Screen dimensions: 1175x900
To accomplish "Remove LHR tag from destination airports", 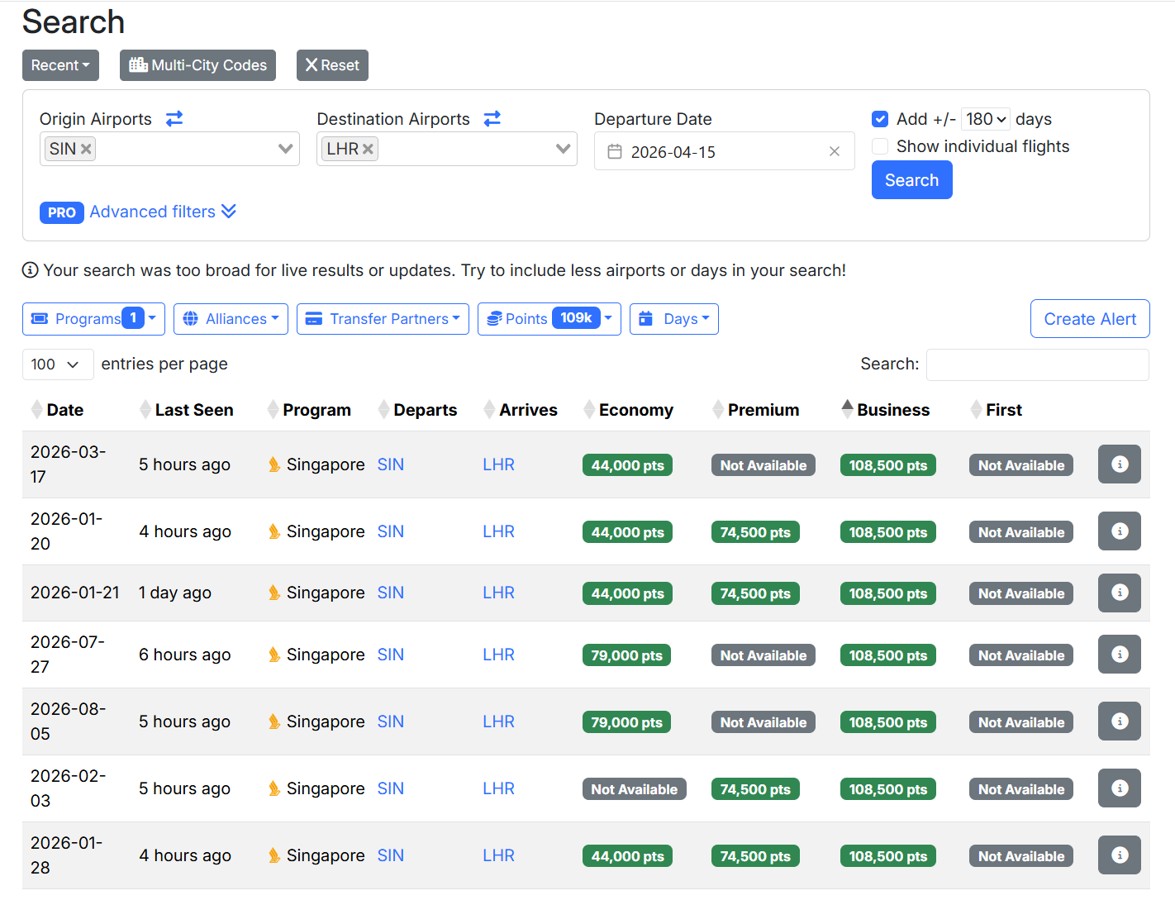I will (x=368, y=149).
